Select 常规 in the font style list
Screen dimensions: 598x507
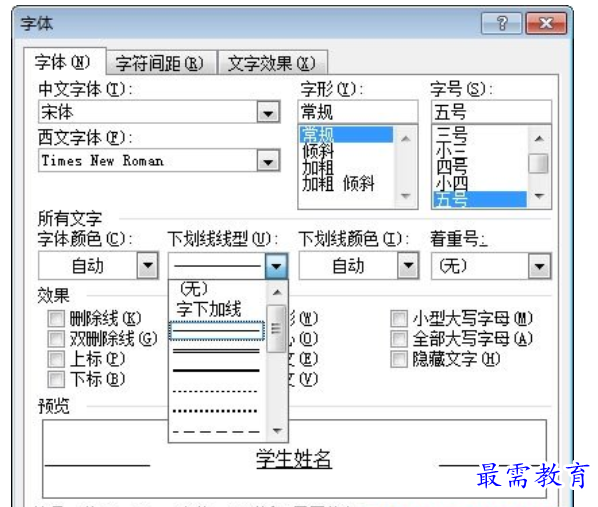click(346, 134)
